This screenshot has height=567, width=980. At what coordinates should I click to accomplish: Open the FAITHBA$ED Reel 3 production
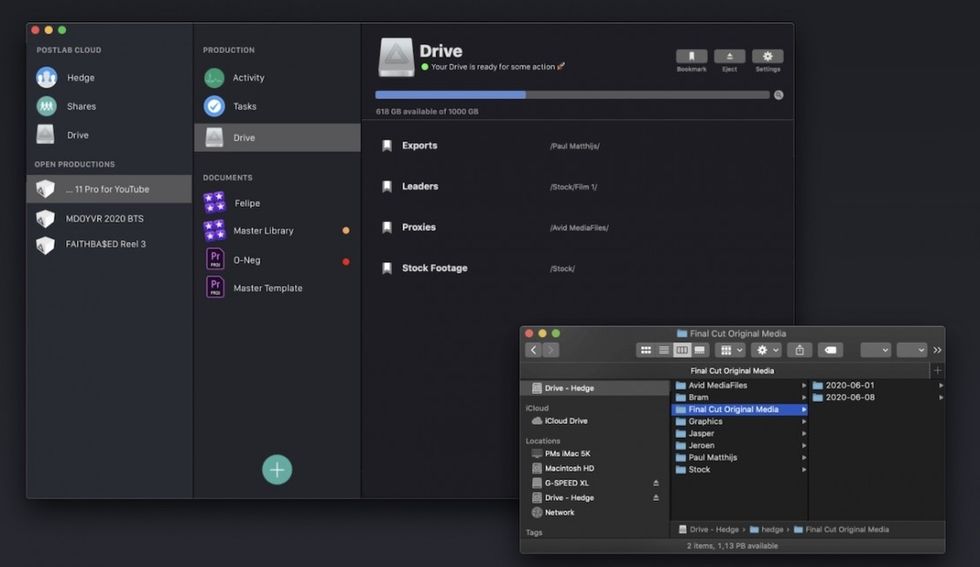pos(106,244)
